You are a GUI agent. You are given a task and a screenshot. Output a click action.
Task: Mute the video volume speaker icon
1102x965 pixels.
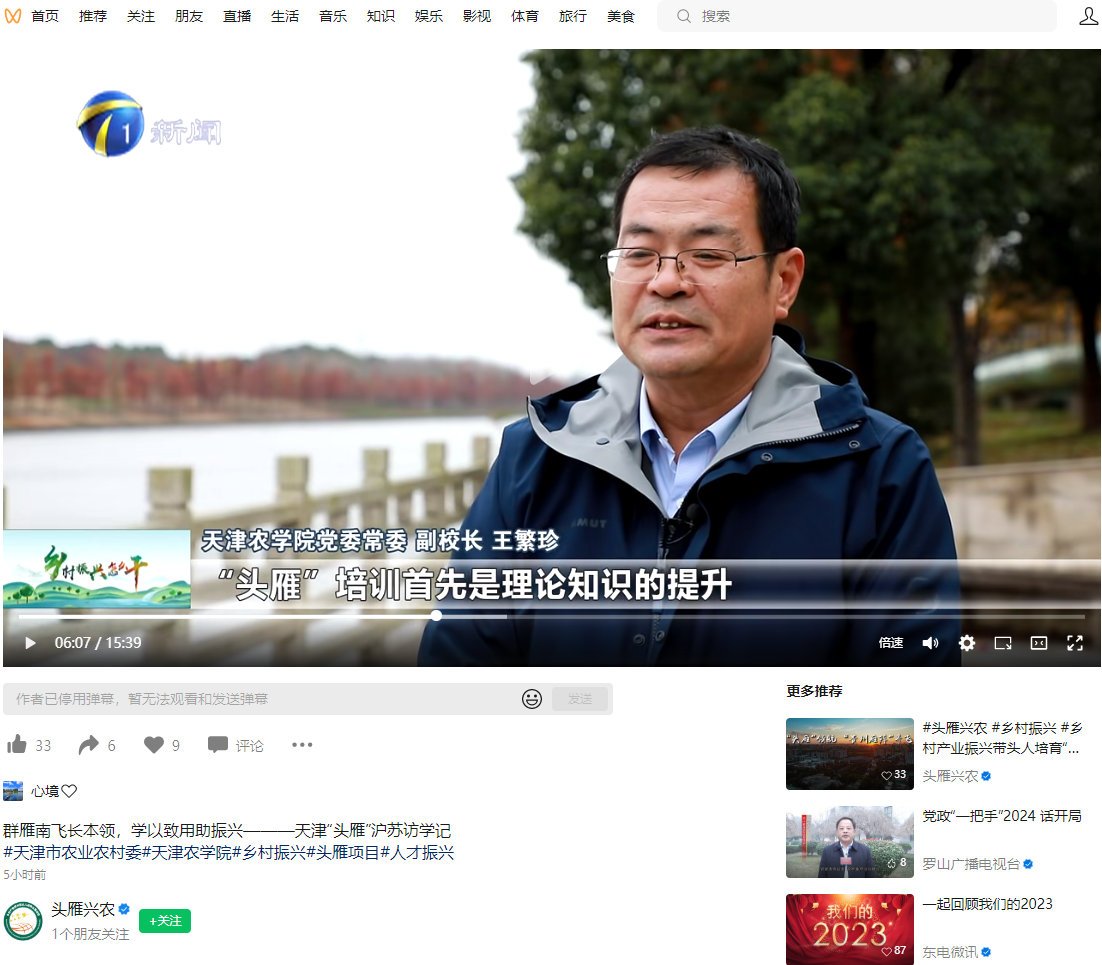[x=930, y=643]
